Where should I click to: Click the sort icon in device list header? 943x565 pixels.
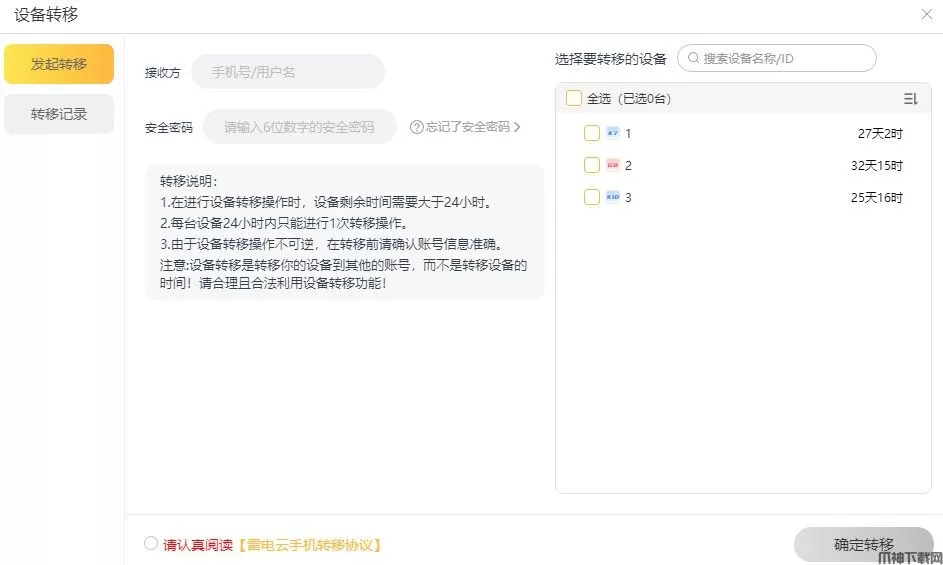click(x=910, y=99)
